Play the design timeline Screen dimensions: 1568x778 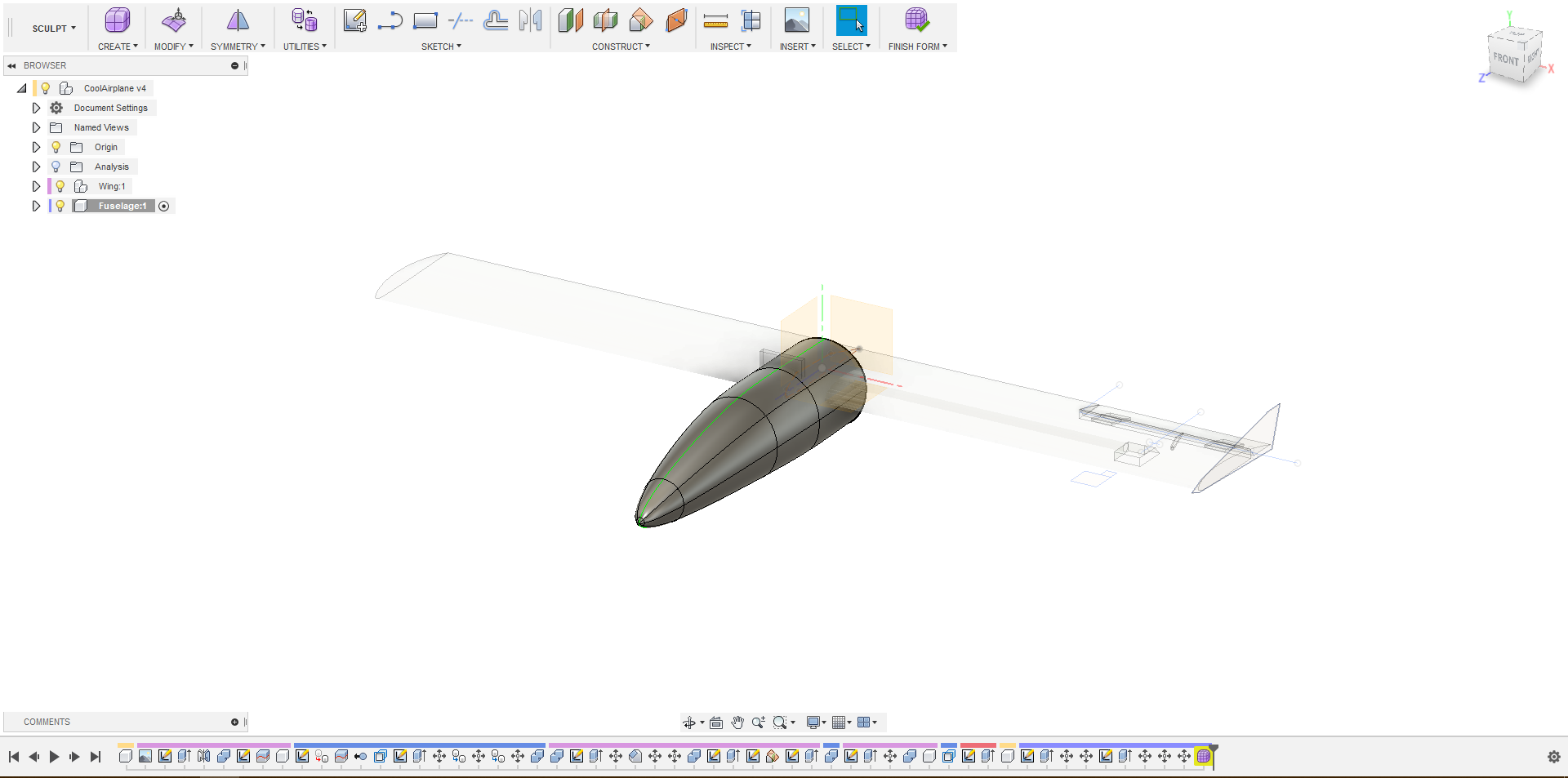(55, 757)
